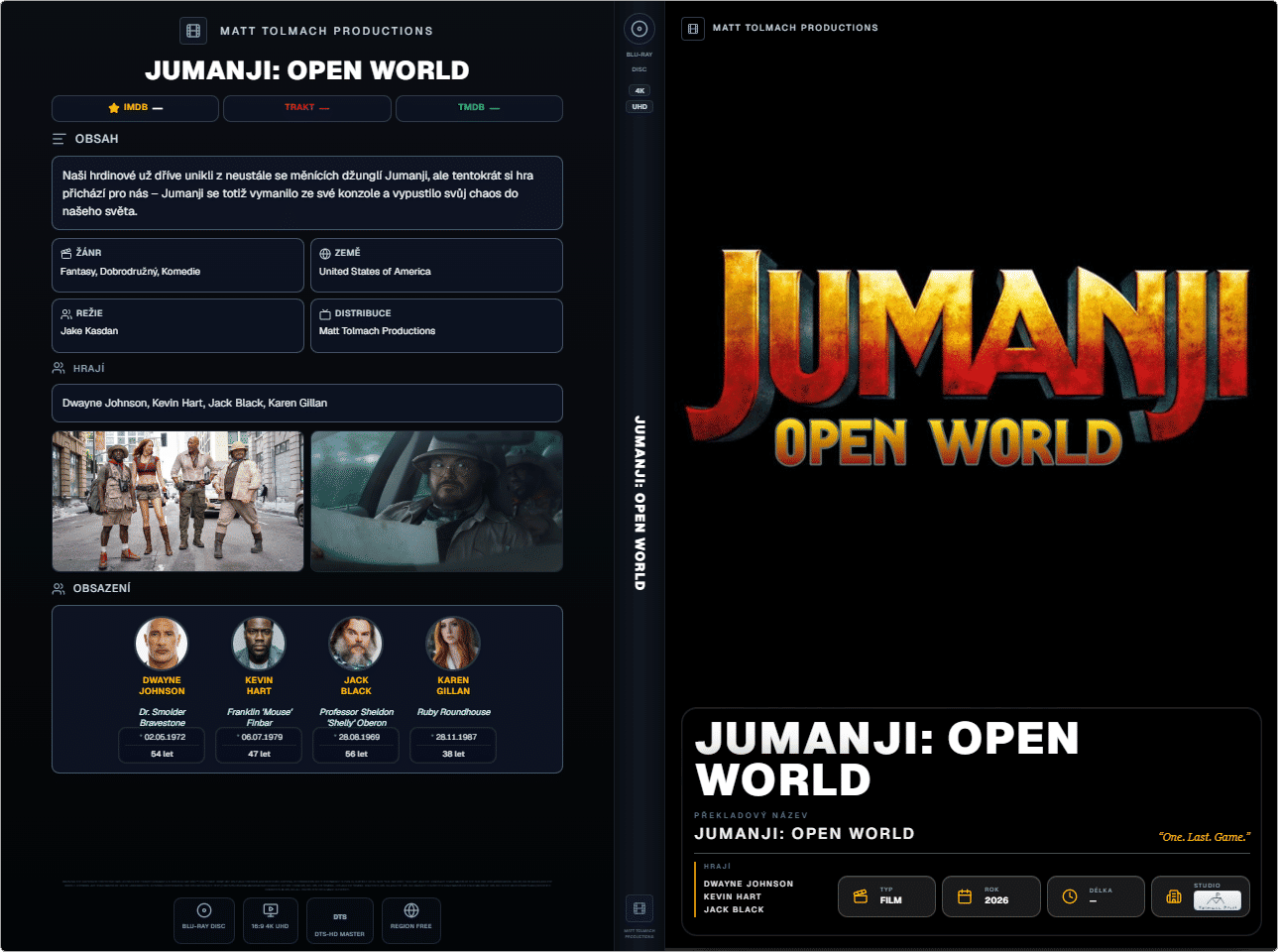Click the "PŘEKLADOVÝ NÁZEV" label
Screen dimensions: 1278x952
[751, 815]
